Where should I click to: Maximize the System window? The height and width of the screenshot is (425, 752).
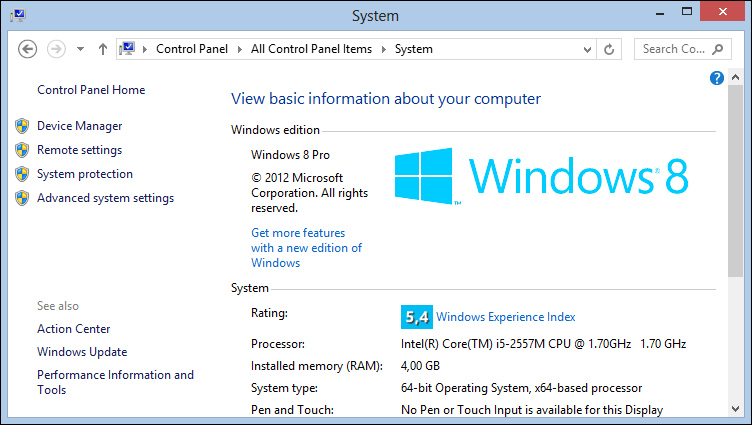point(687,12)
